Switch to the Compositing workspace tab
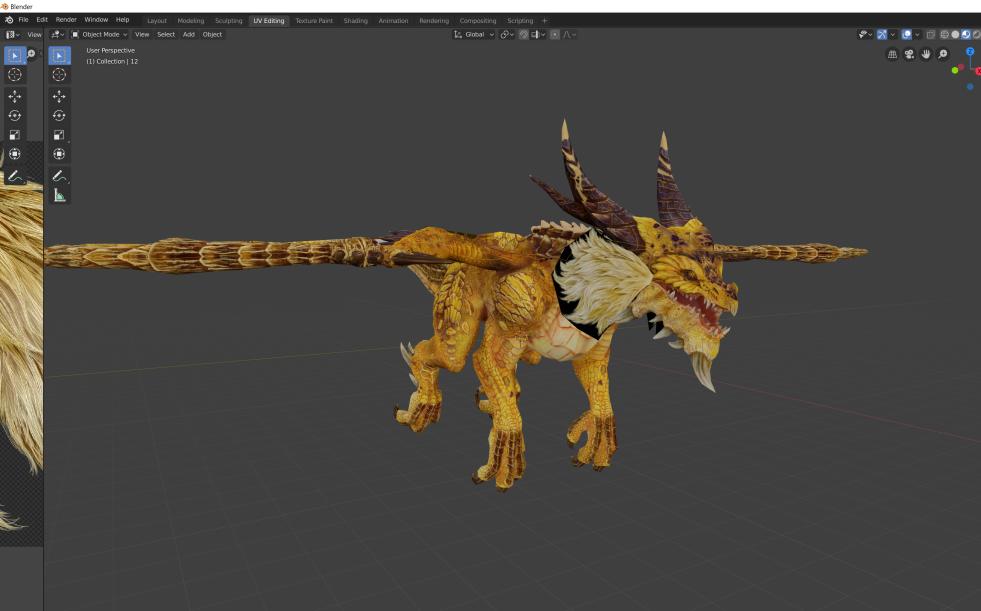The width and height of the screenshot is (981, 611). click(x=478, y=21)
